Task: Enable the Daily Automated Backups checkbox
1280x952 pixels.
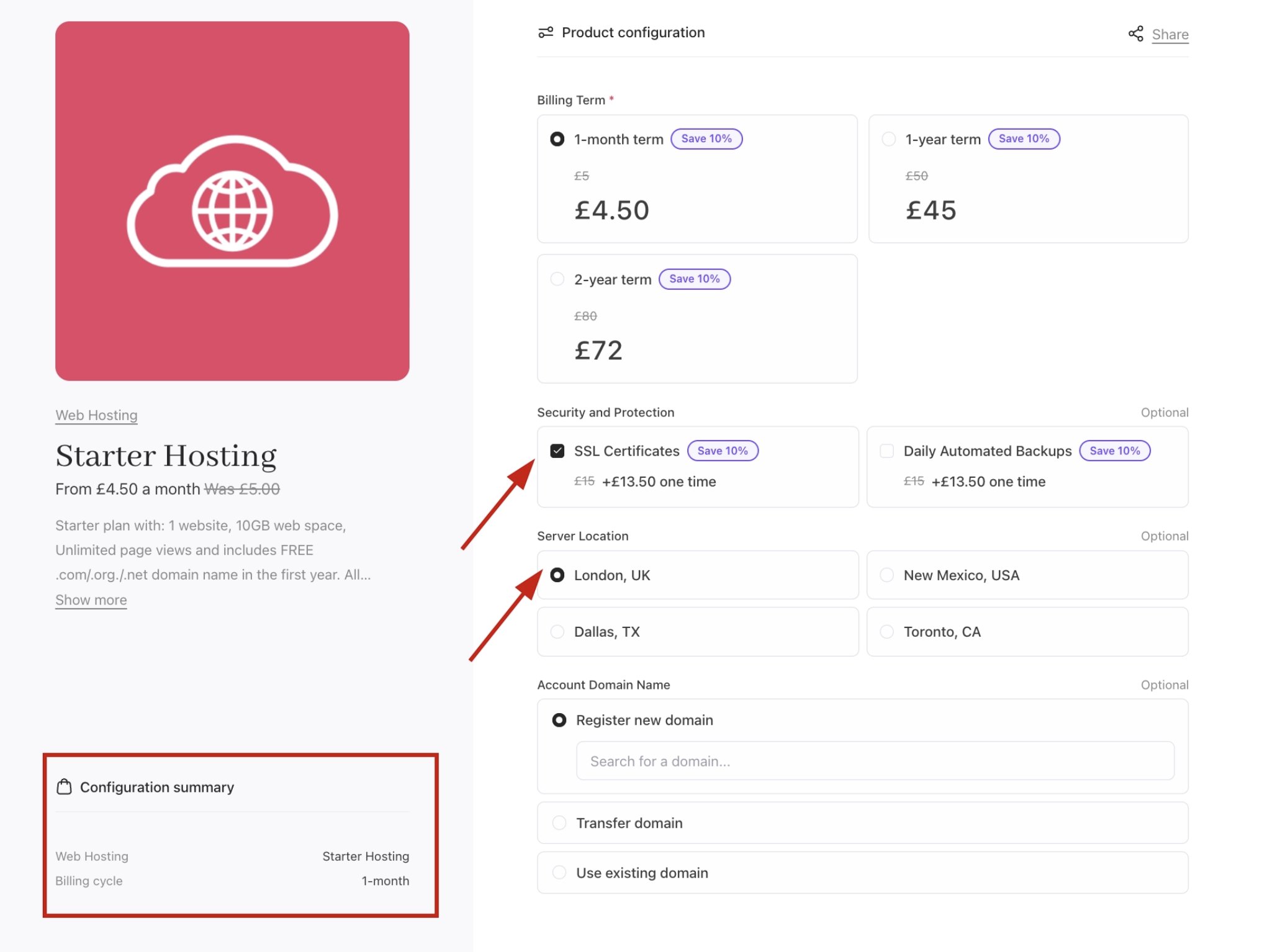Action: pyautogui.click(x=887, y=451)
